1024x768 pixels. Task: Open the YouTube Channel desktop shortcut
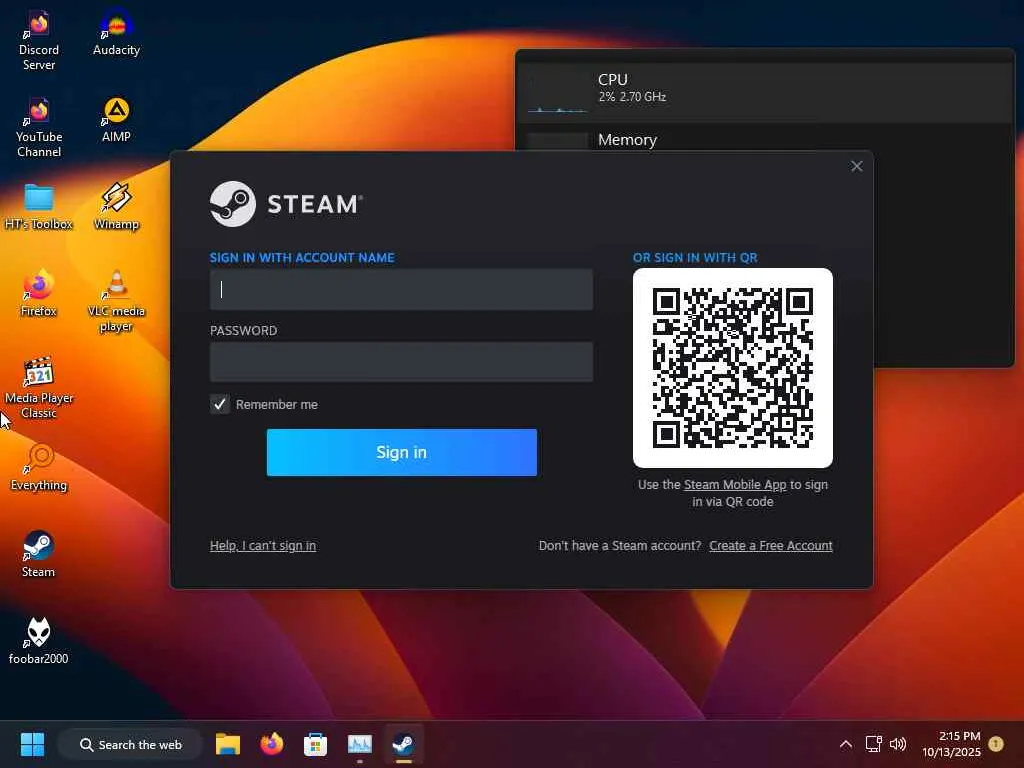39,127
